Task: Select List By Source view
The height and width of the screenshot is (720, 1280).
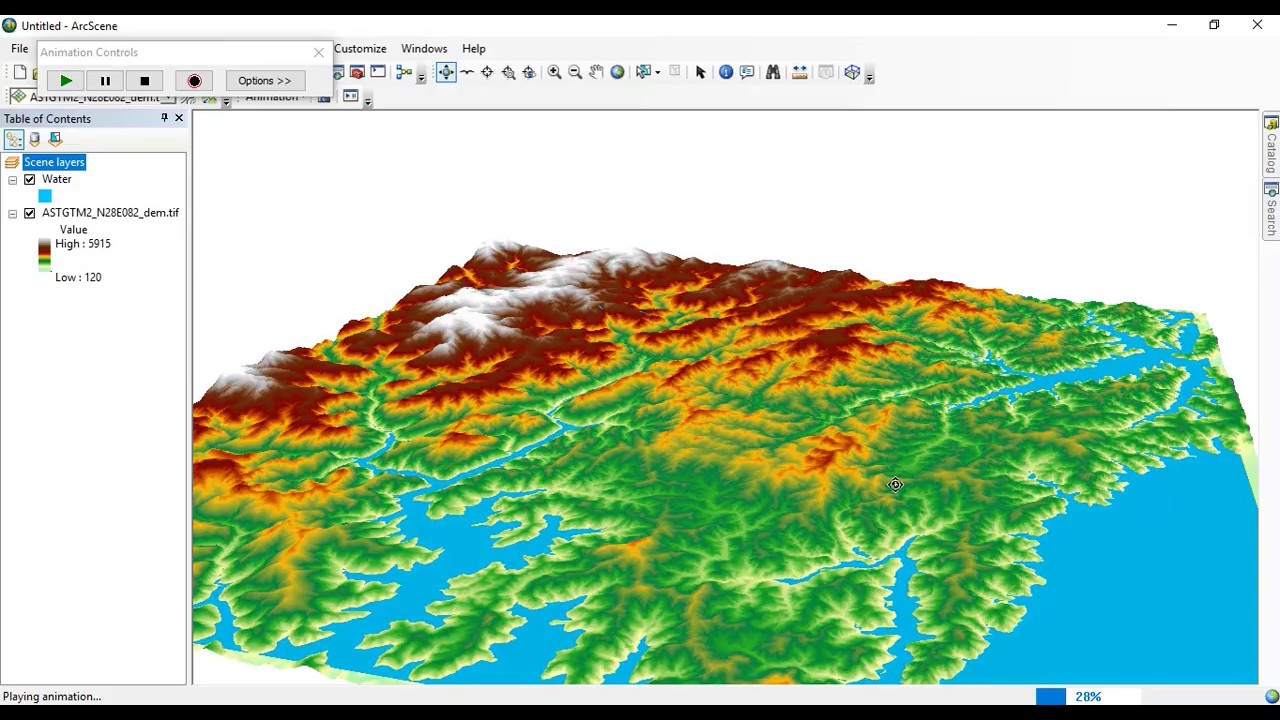Action: (35, 140)
